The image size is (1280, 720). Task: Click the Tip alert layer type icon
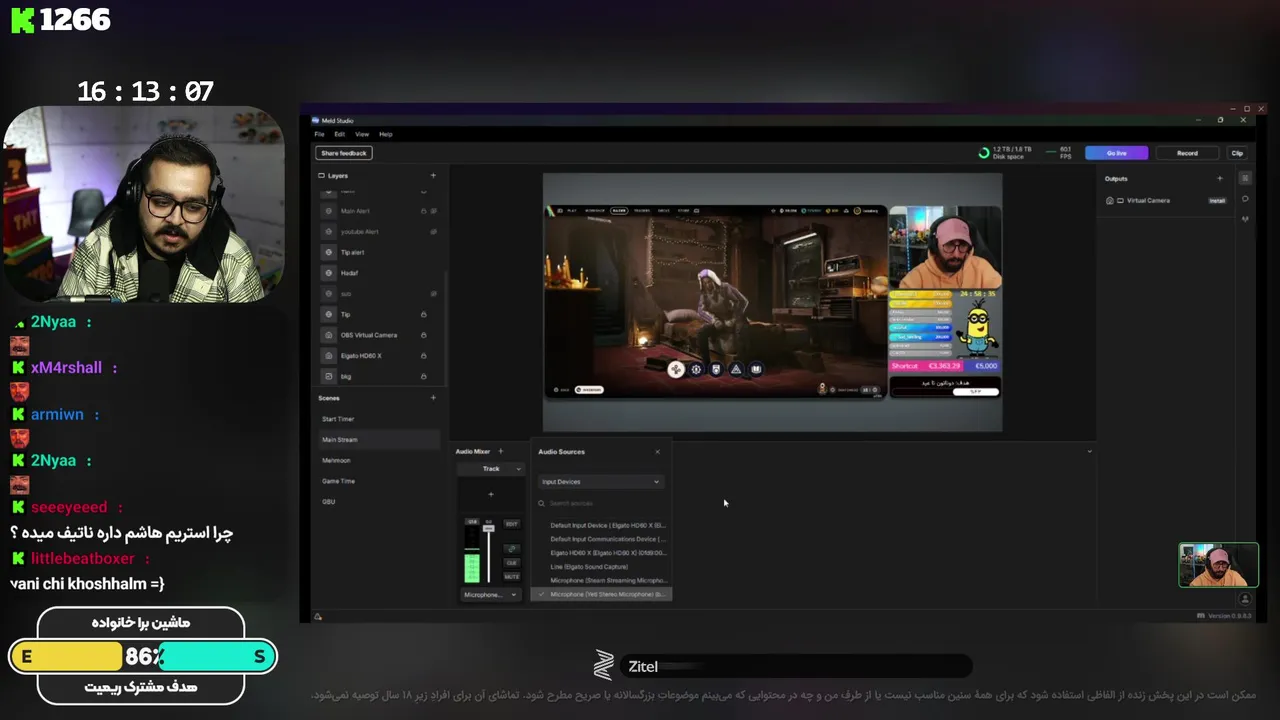click(x=328, y=253)
